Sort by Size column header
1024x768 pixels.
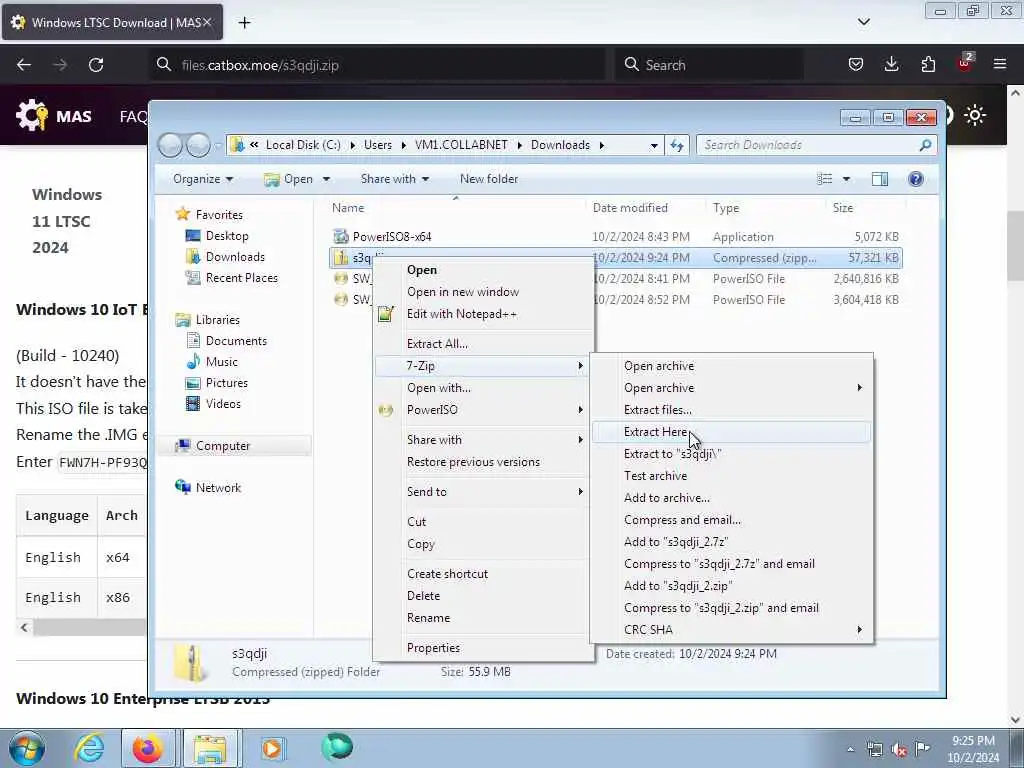click(842, 208)
